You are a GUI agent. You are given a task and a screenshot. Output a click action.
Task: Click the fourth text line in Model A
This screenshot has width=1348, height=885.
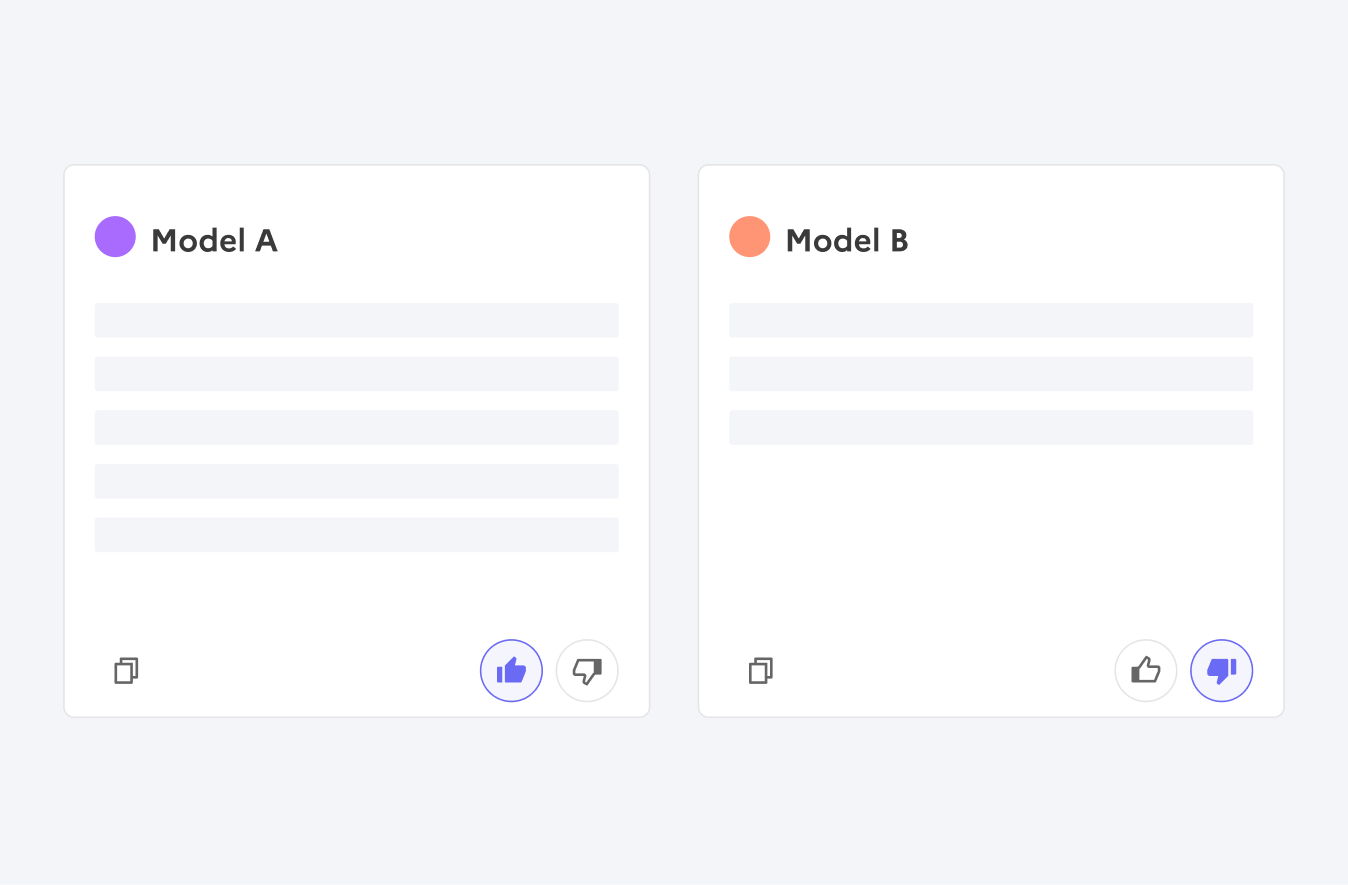click(356, 481)
